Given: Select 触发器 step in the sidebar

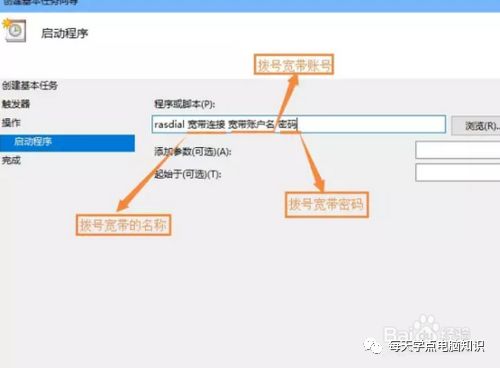Looking at the screenshot, I should coord(16,104).
